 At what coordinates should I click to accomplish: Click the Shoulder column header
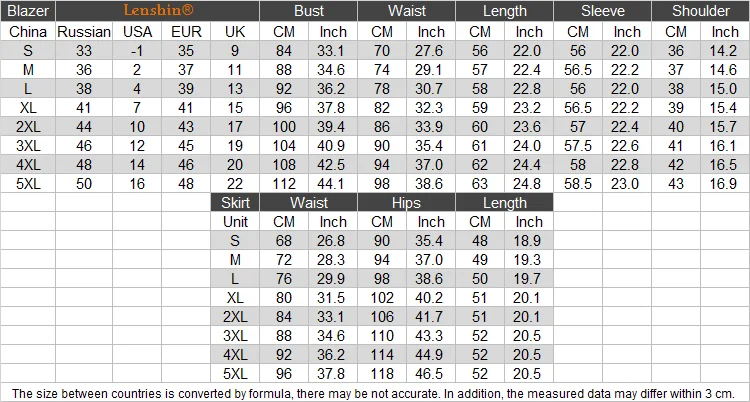pyautogui.click(x=700, y=11)
